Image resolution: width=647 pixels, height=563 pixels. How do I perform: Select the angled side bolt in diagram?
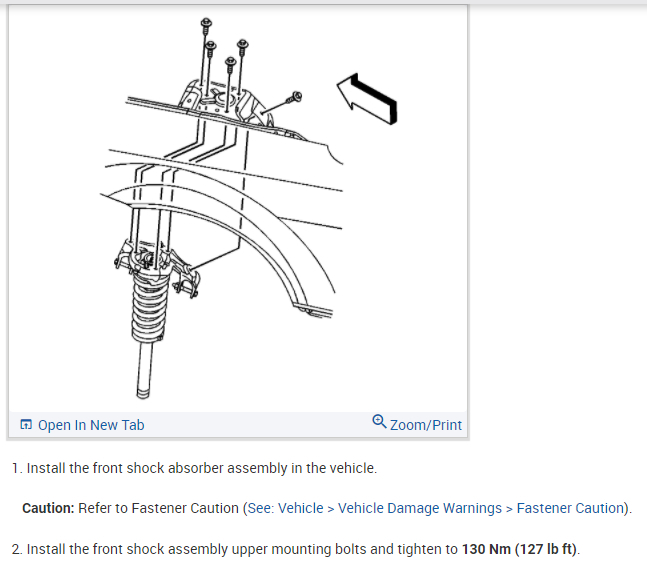295,97
